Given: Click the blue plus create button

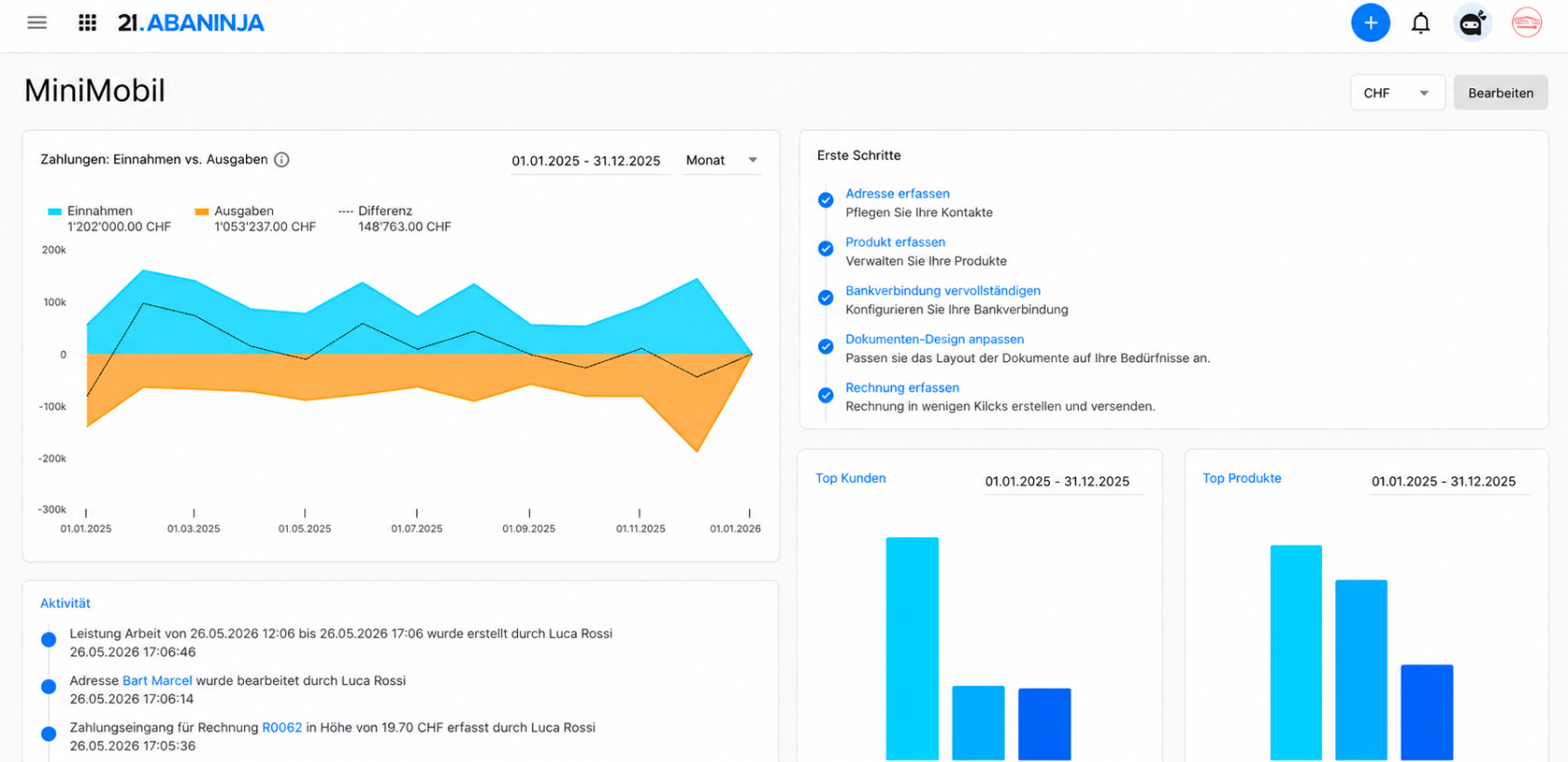Looking at the screenshot, I should [x=1370, y=22].
